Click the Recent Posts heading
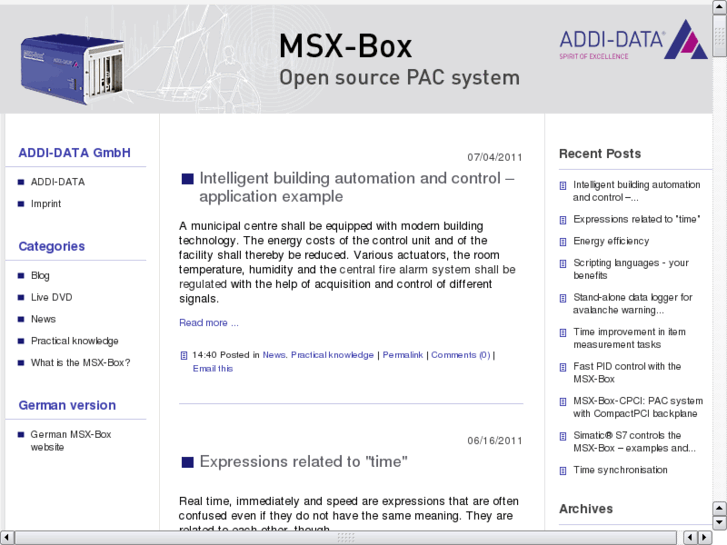Screen dimensions: 727x545 tap(600, 154)
